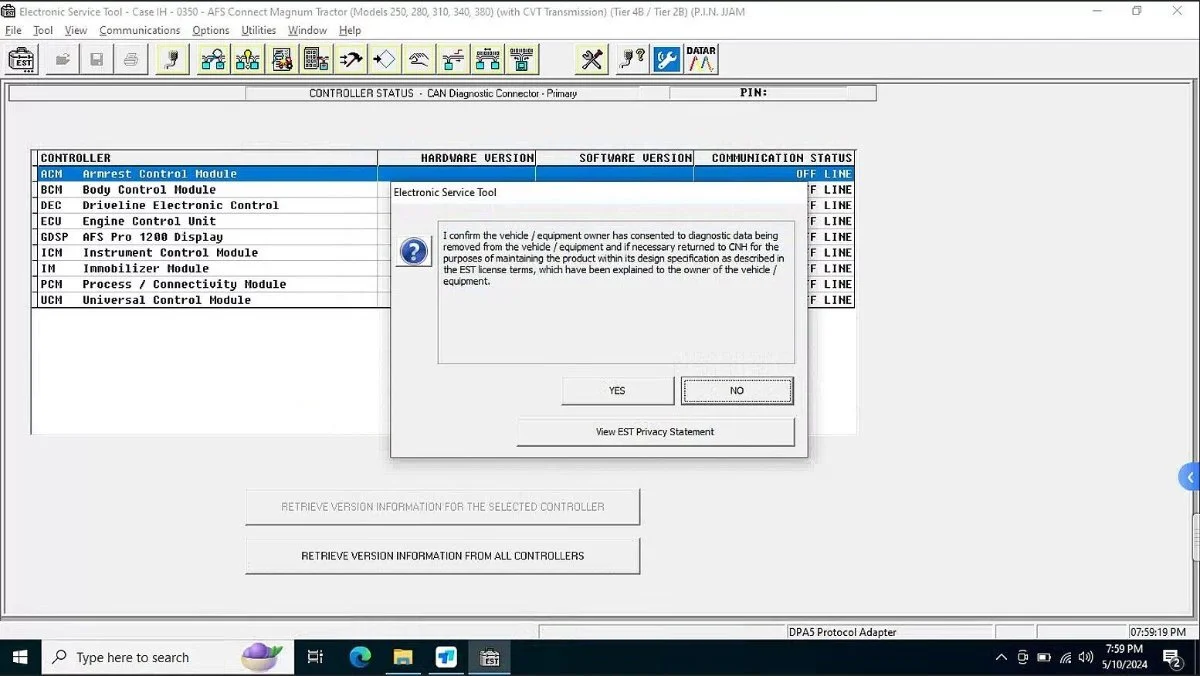
Task: Open the crossed wrench and screwdriver tool
Action: coord(592,60)
